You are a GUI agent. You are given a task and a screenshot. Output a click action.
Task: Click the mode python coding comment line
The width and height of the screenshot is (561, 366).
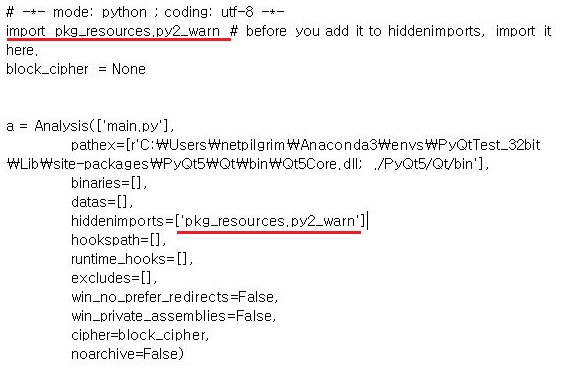145,12
